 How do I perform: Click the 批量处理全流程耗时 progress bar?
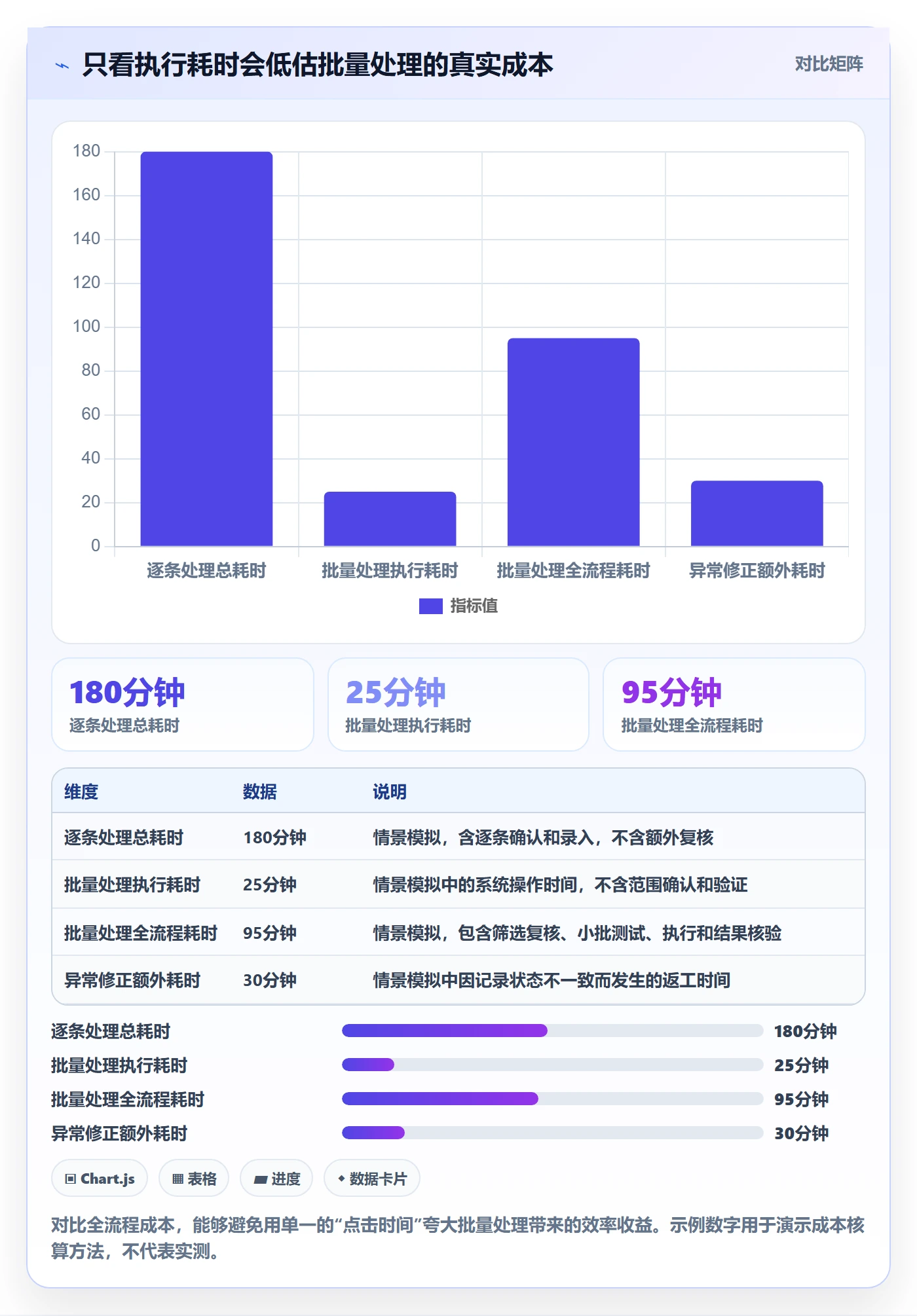[552, 1099]
